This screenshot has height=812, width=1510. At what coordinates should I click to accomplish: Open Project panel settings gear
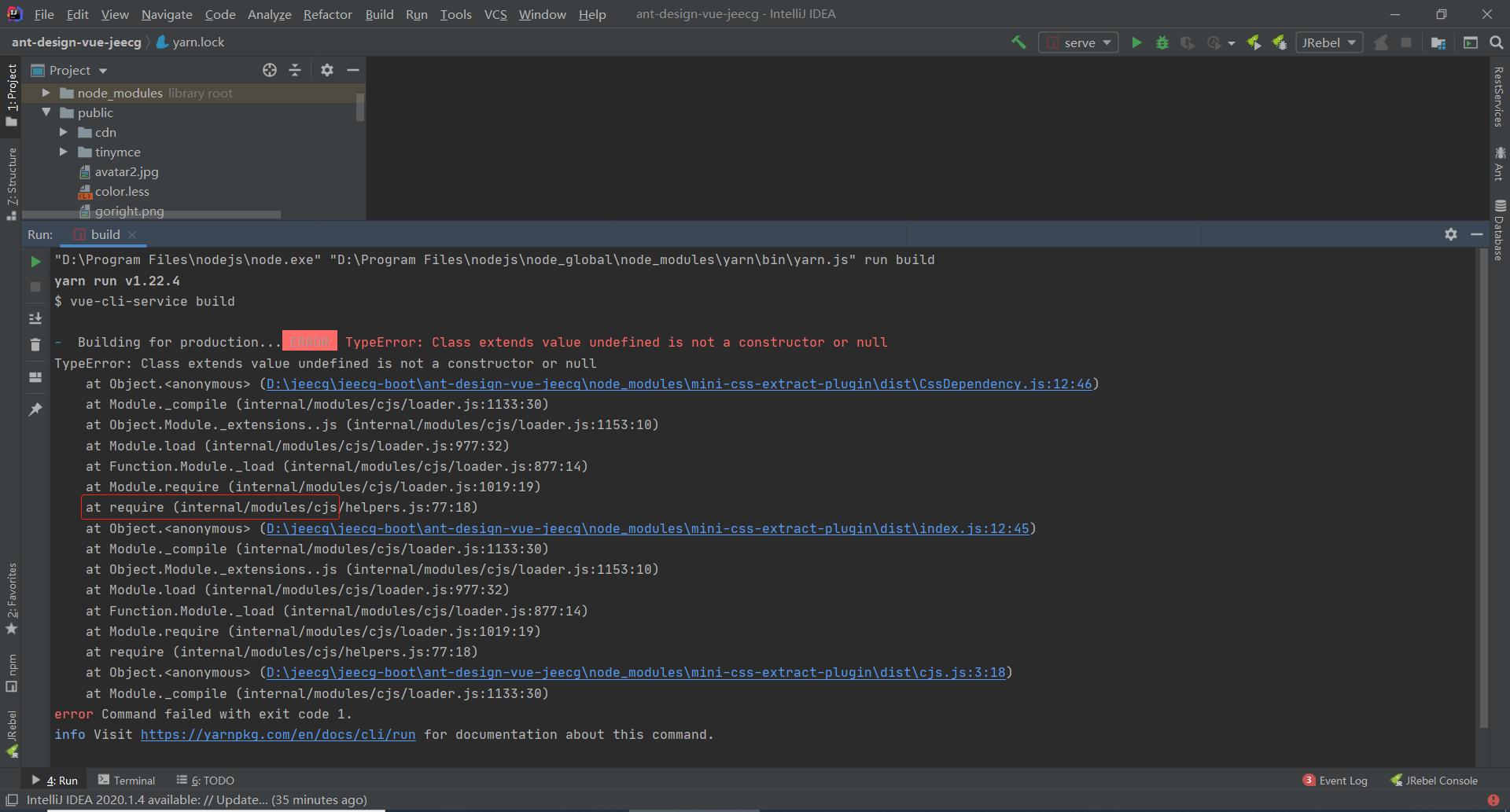pos(327,70)
